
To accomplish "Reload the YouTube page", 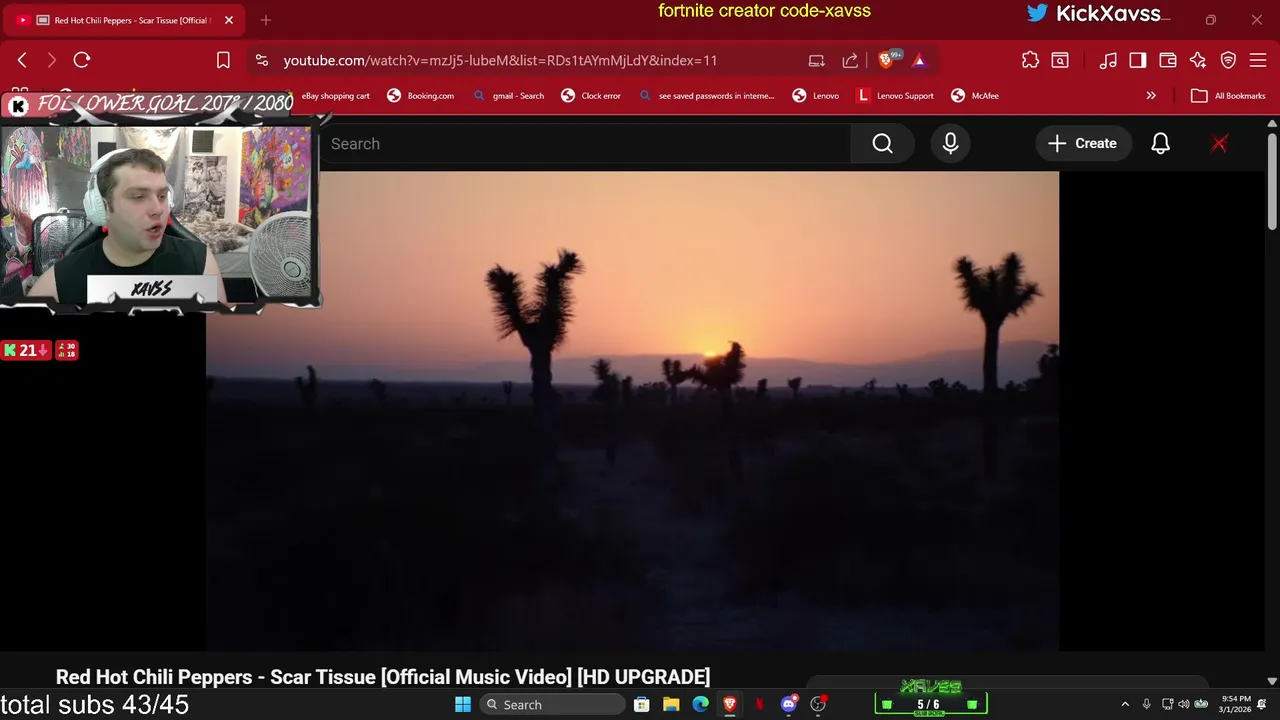I will [x=82, y=60].
